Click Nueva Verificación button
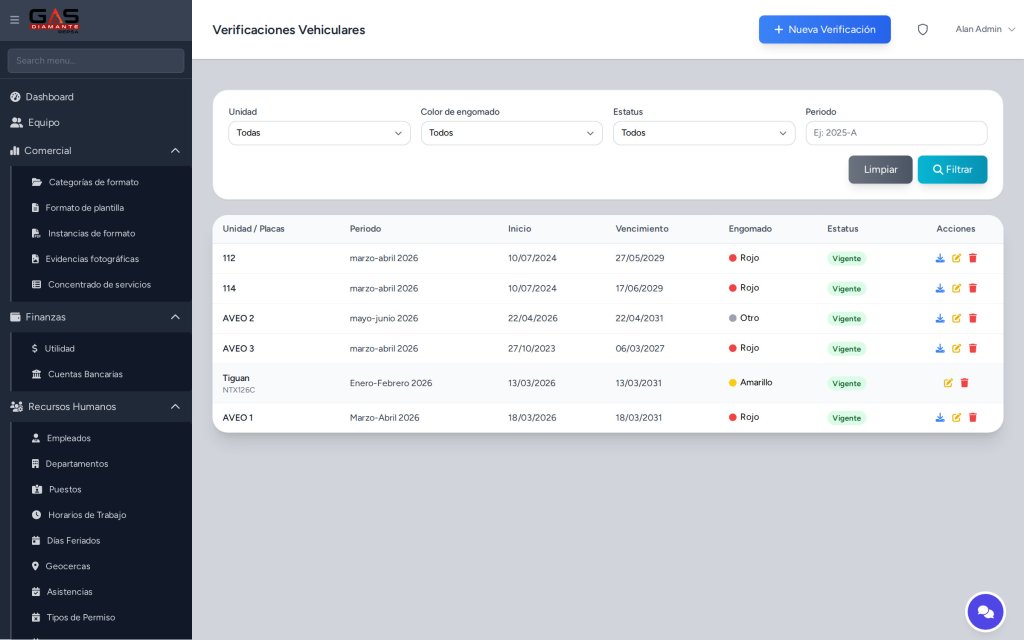 [x=824, y=29]
